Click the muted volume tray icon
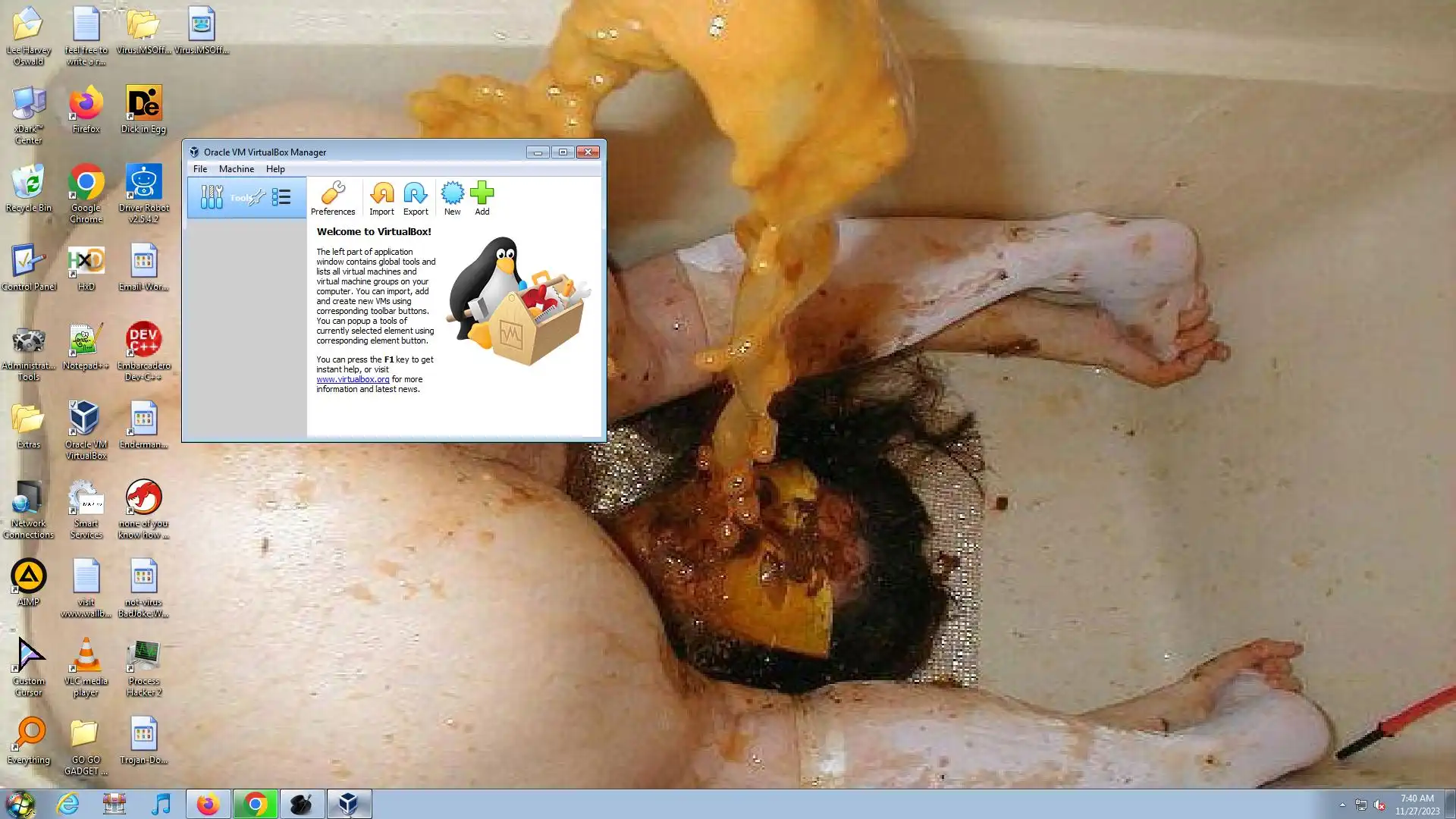The height and width of the screenshot is (819, 1456). tap(1379, 805)
